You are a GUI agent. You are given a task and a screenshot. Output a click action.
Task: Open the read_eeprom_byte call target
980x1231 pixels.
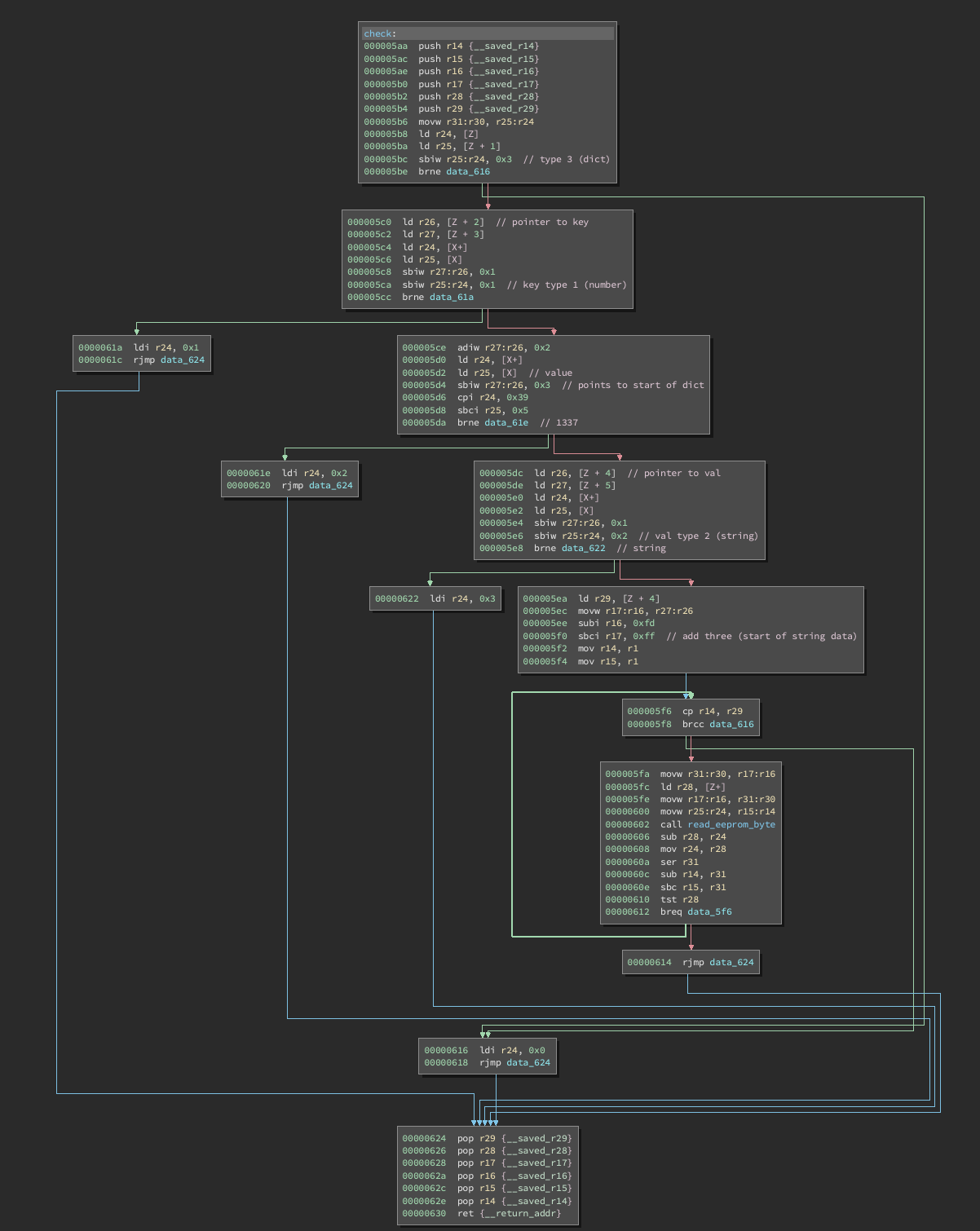(x=731, y=825)
